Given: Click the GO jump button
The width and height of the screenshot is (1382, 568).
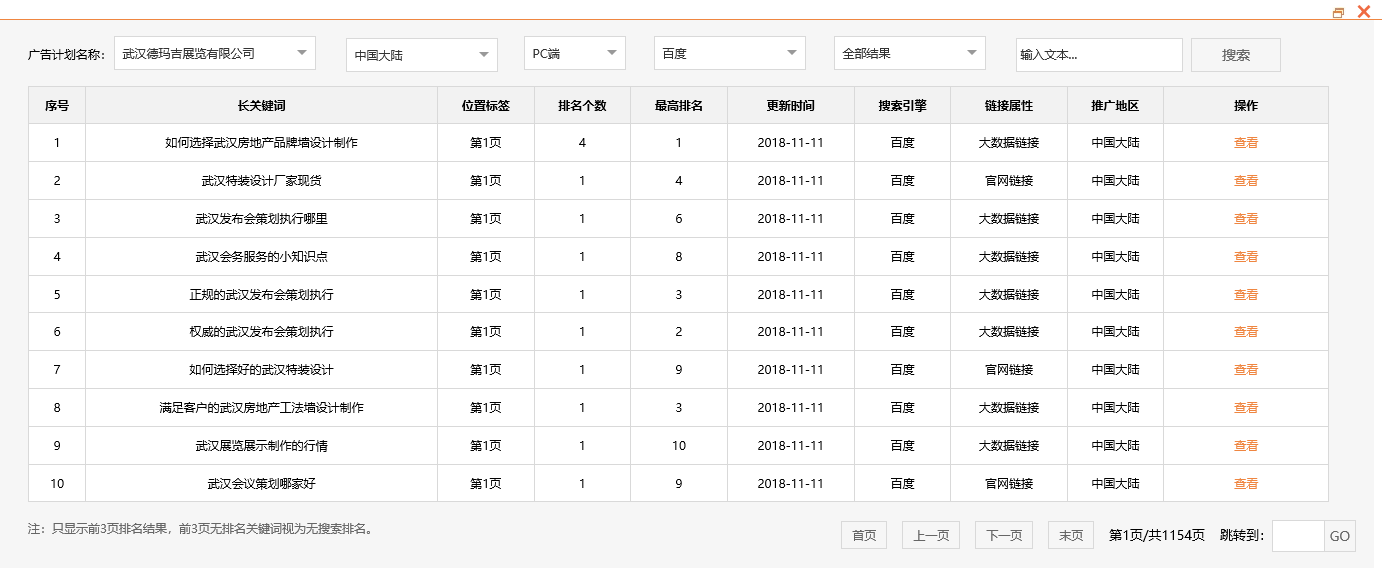Looking at the screenshot, I should (1340, 536).
